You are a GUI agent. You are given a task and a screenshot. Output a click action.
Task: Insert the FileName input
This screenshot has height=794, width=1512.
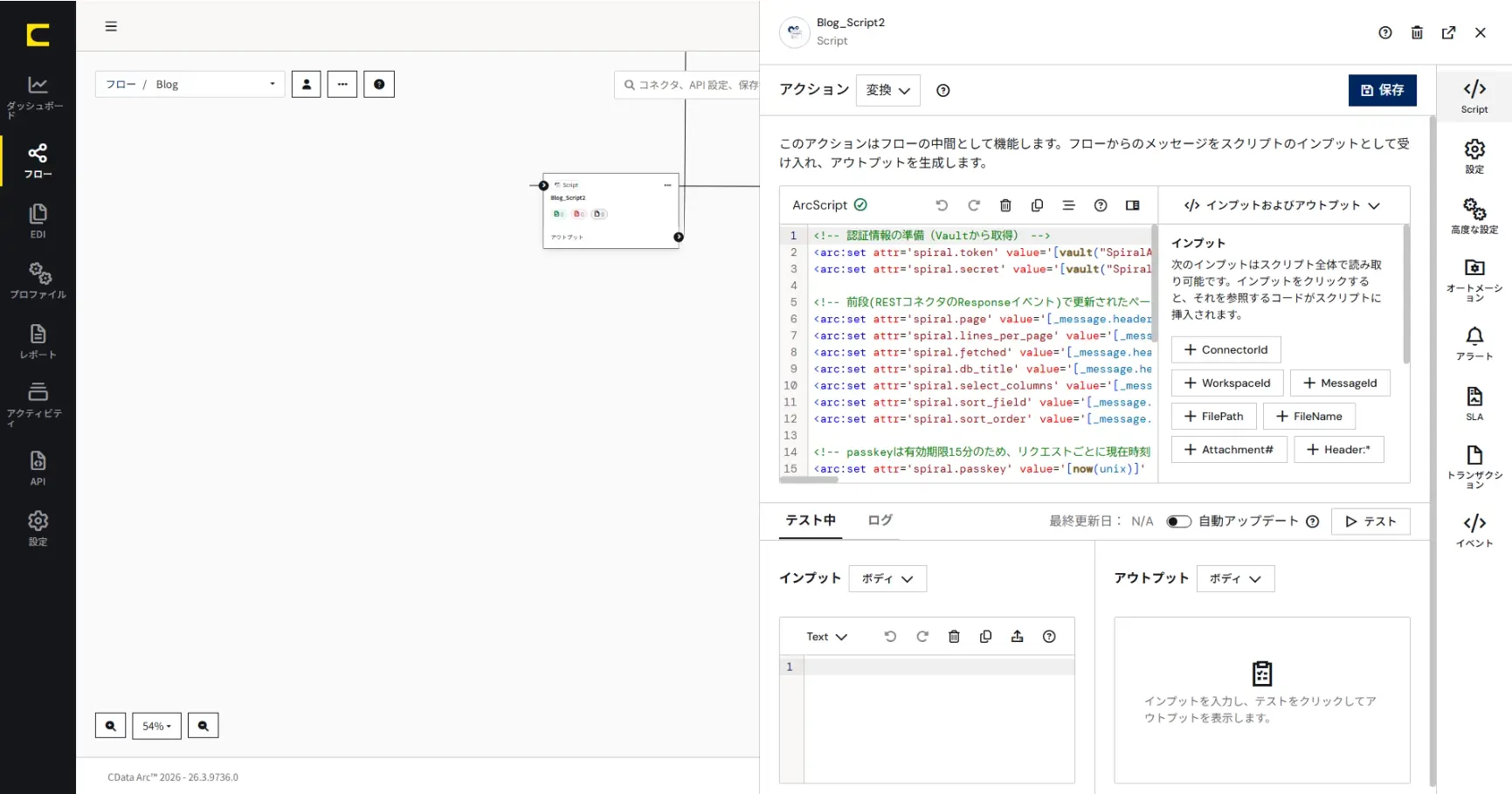1309,416
